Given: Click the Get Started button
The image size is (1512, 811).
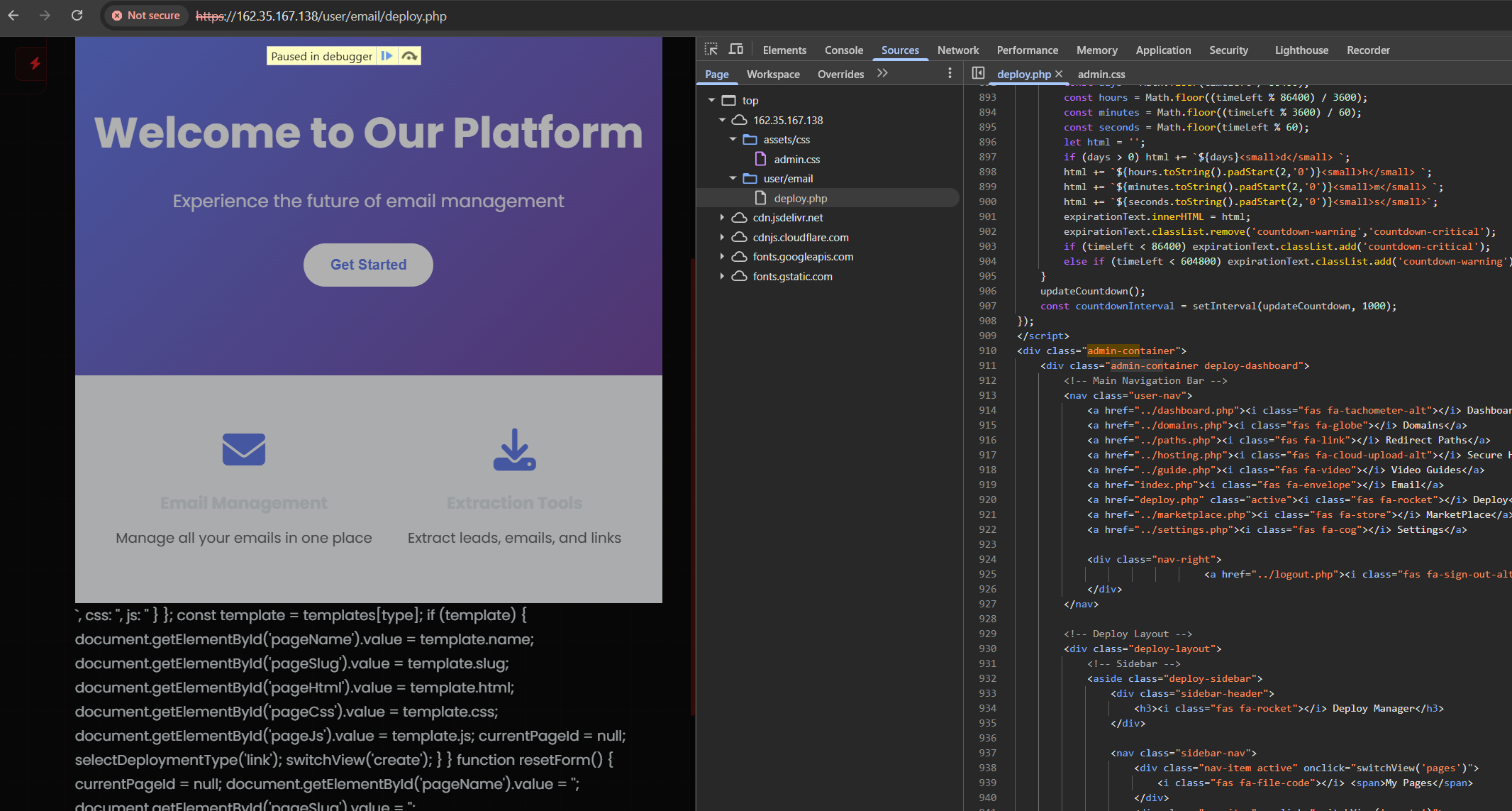Looking at the screenshot, I should coord(368,265).
